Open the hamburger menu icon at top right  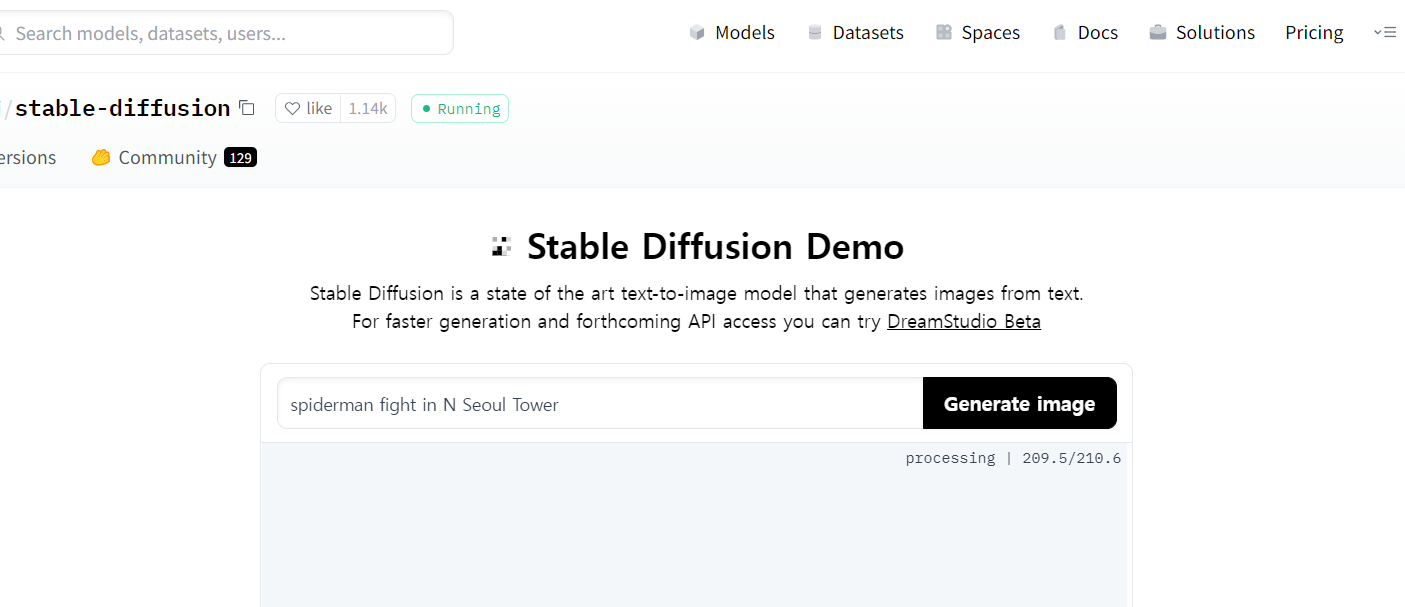[1384, 33]
